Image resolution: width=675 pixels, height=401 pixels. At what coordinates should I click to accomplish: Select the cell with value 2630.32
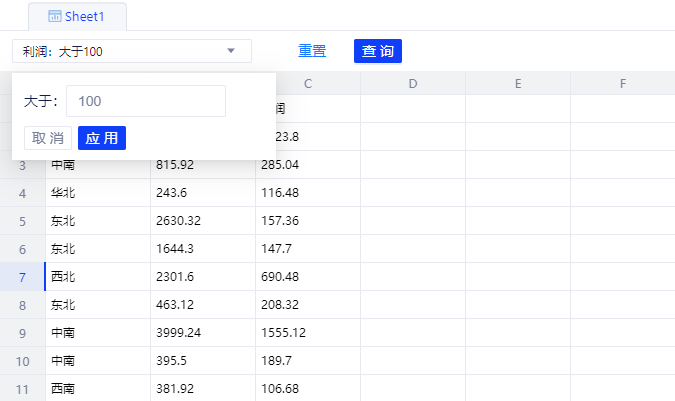click(202, 221)
